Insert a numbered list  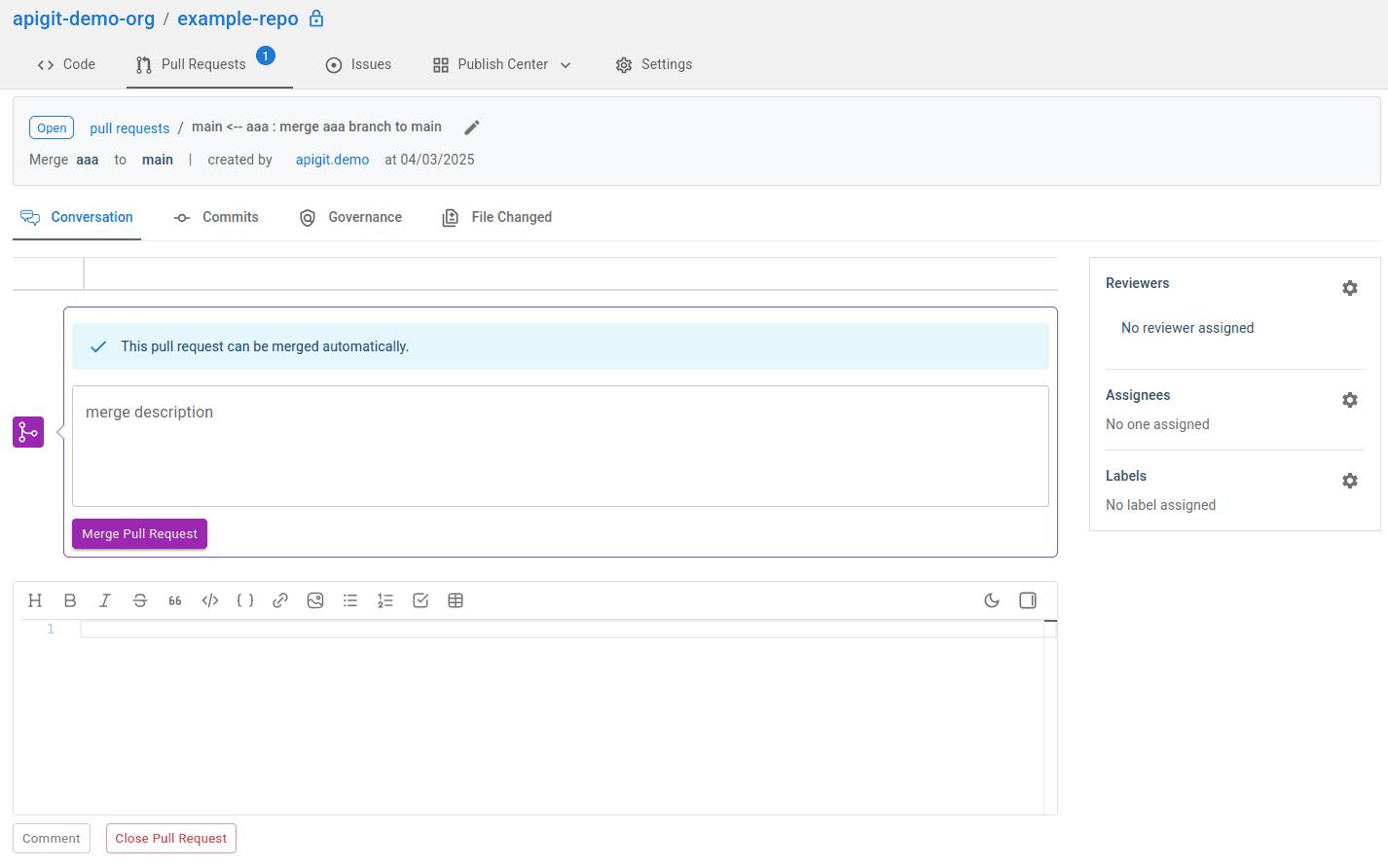(385, 600)
